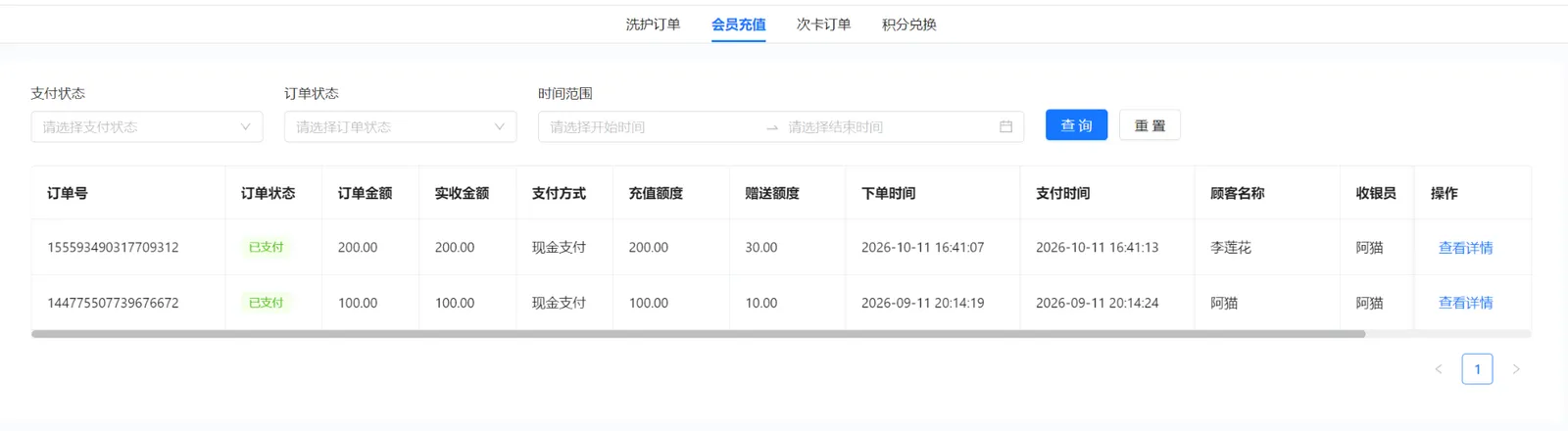The width and height of the screenshot is (1568, 431).
Task: Open the 次卡订单 tab
Action: click(x=823, y=24)
